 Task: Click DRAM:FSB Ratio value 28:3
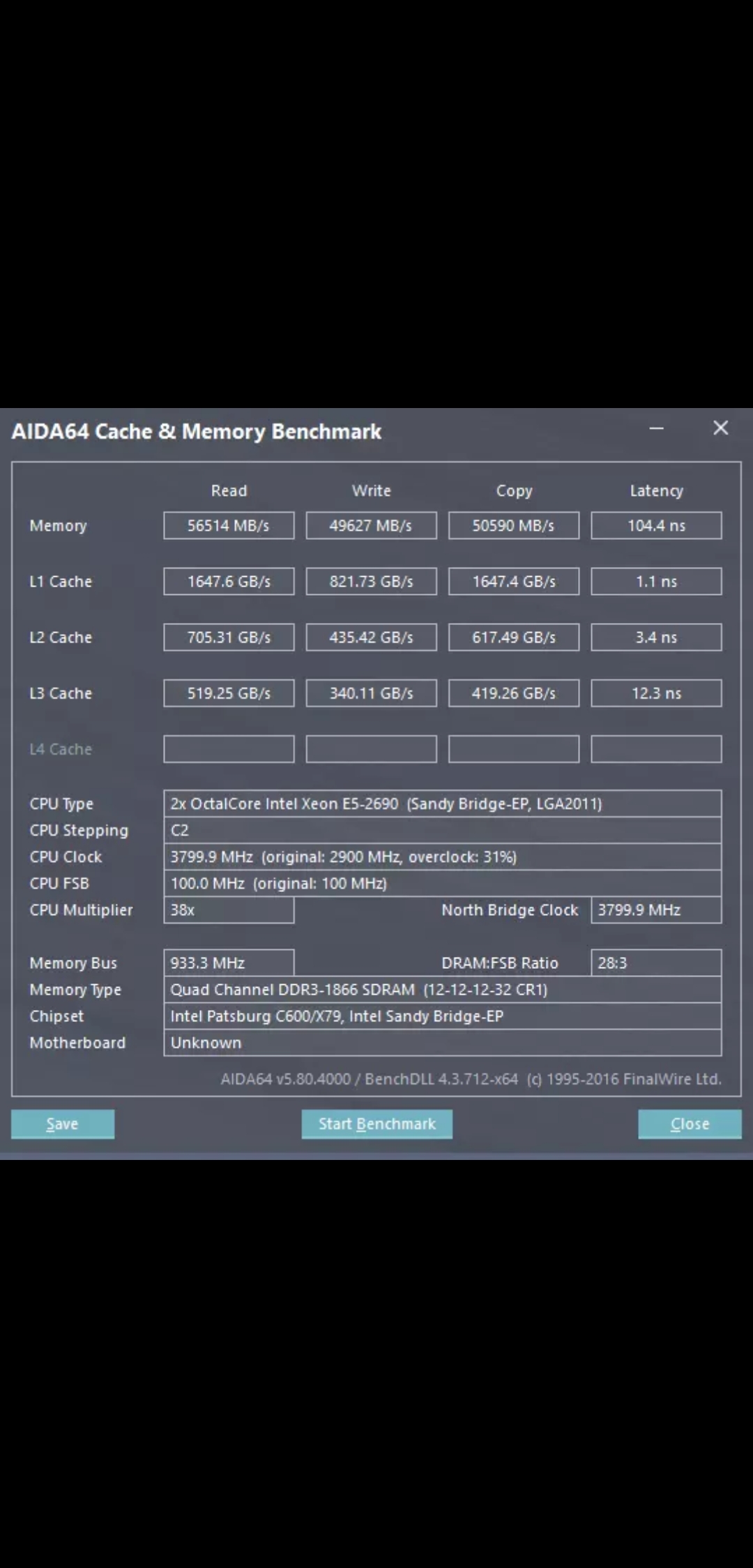[x=656, y=963]
